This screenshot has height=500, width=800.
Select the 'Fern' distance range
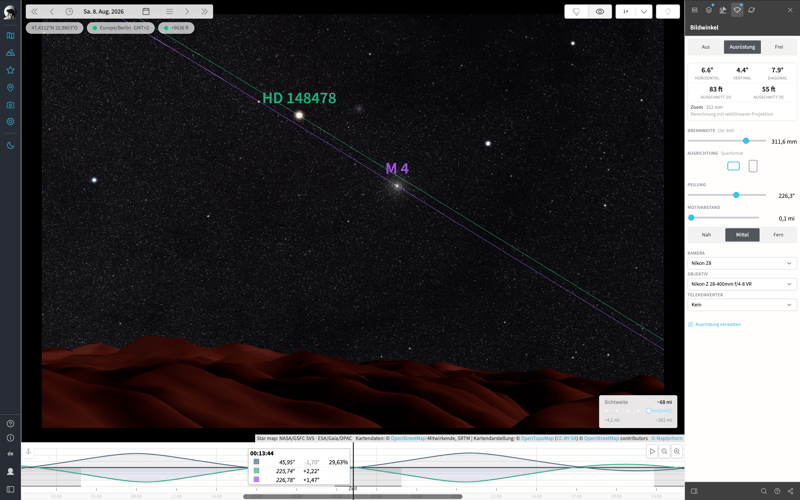coord(778,235)
